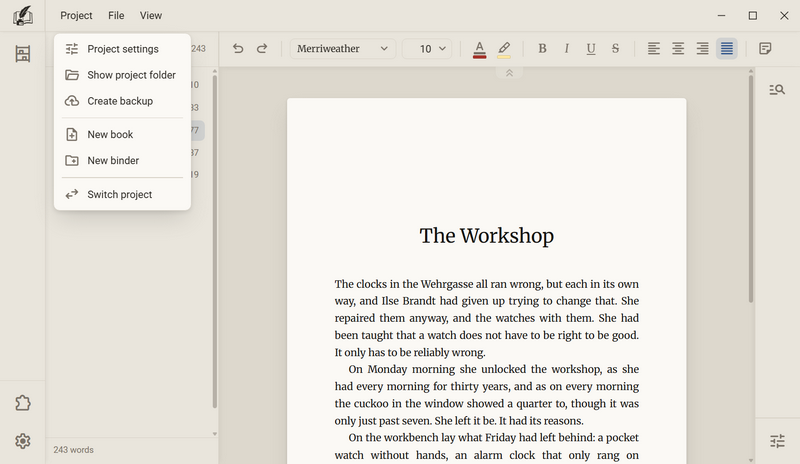Close the application window
This screenshot has height=464, width=800.
coord(784,15)
